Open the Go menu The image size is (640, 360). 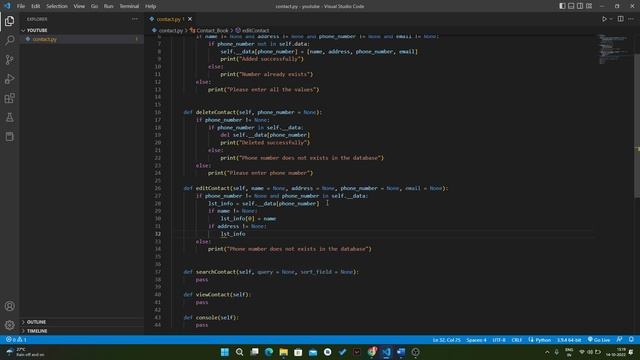coord(94,6)
